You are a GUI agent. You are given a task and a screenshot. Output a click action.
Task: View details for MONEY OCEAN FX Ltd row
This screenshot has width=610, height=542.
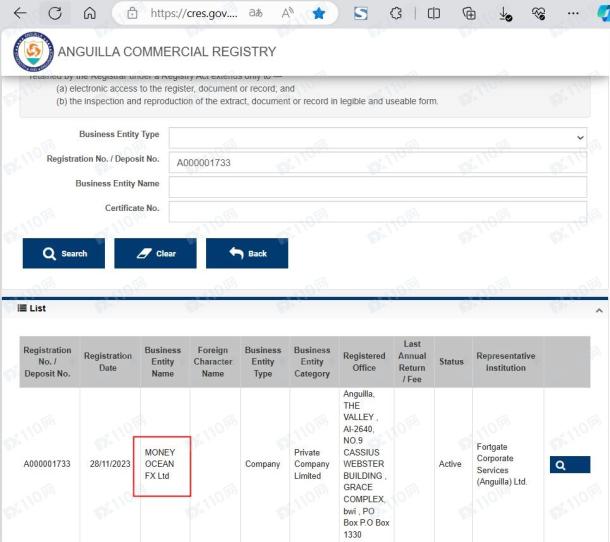pyautogui.click(x=570, y=465)
